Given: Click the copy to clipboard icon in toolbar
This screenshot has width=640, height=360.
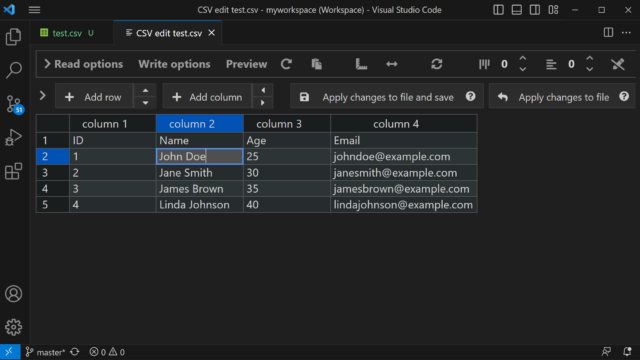Looking at the screenshot, I should [316, 64].
